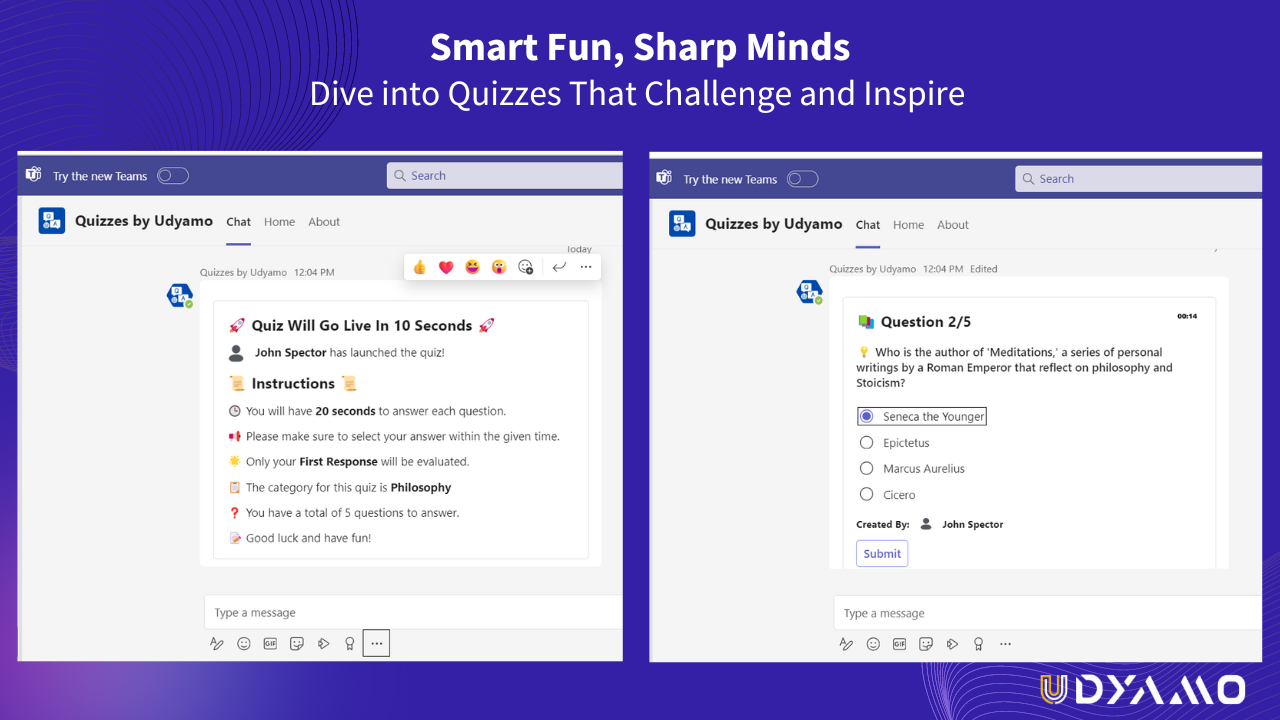Open Emoji picker in left window compose bar
This screenshot has width=1280, height=720.
[x=244, y=644]
